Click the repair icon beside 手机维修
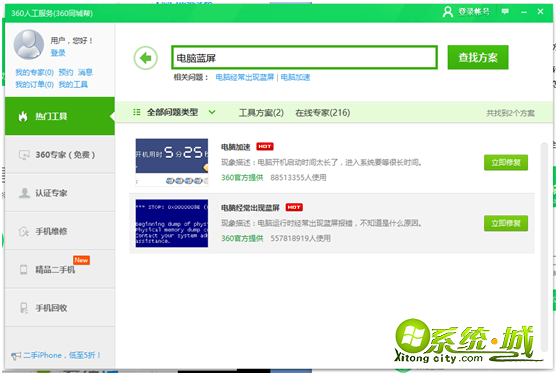The image size is (558, 375). [24, 231]
